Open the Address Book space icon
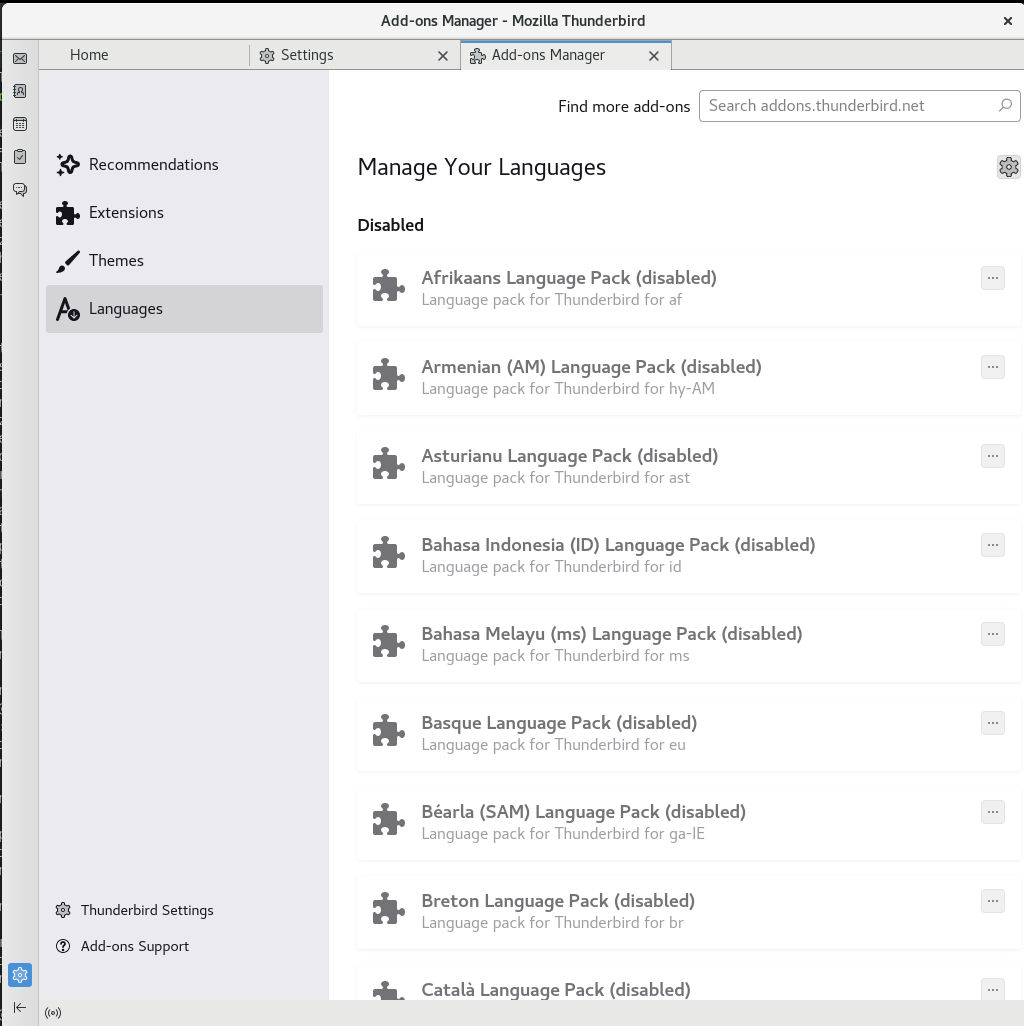Image resolution: width=1024 pixels, height=1026 pixels. point(19,91)
